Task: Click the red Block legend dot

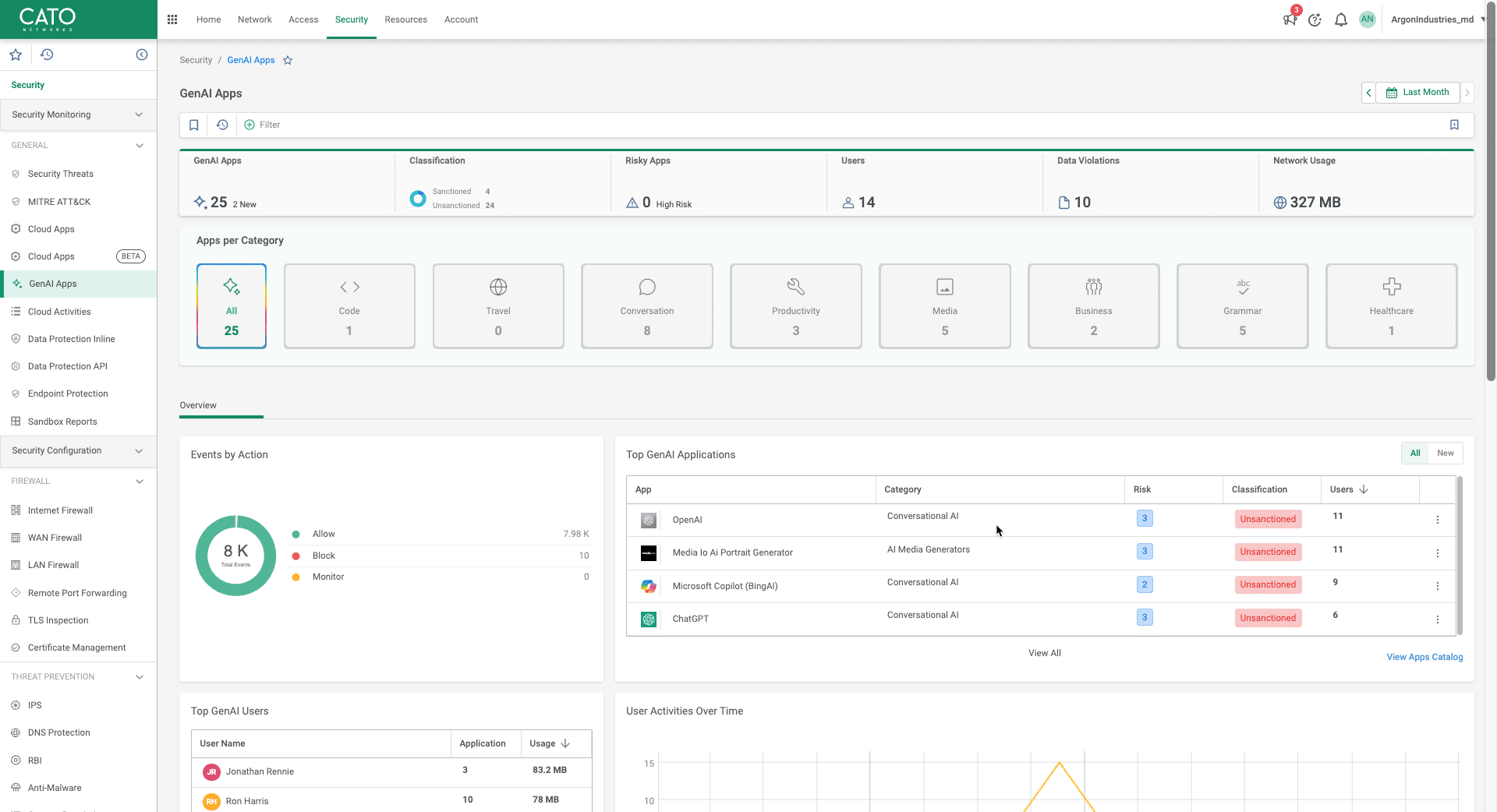Action: click(x=296, y=556)
